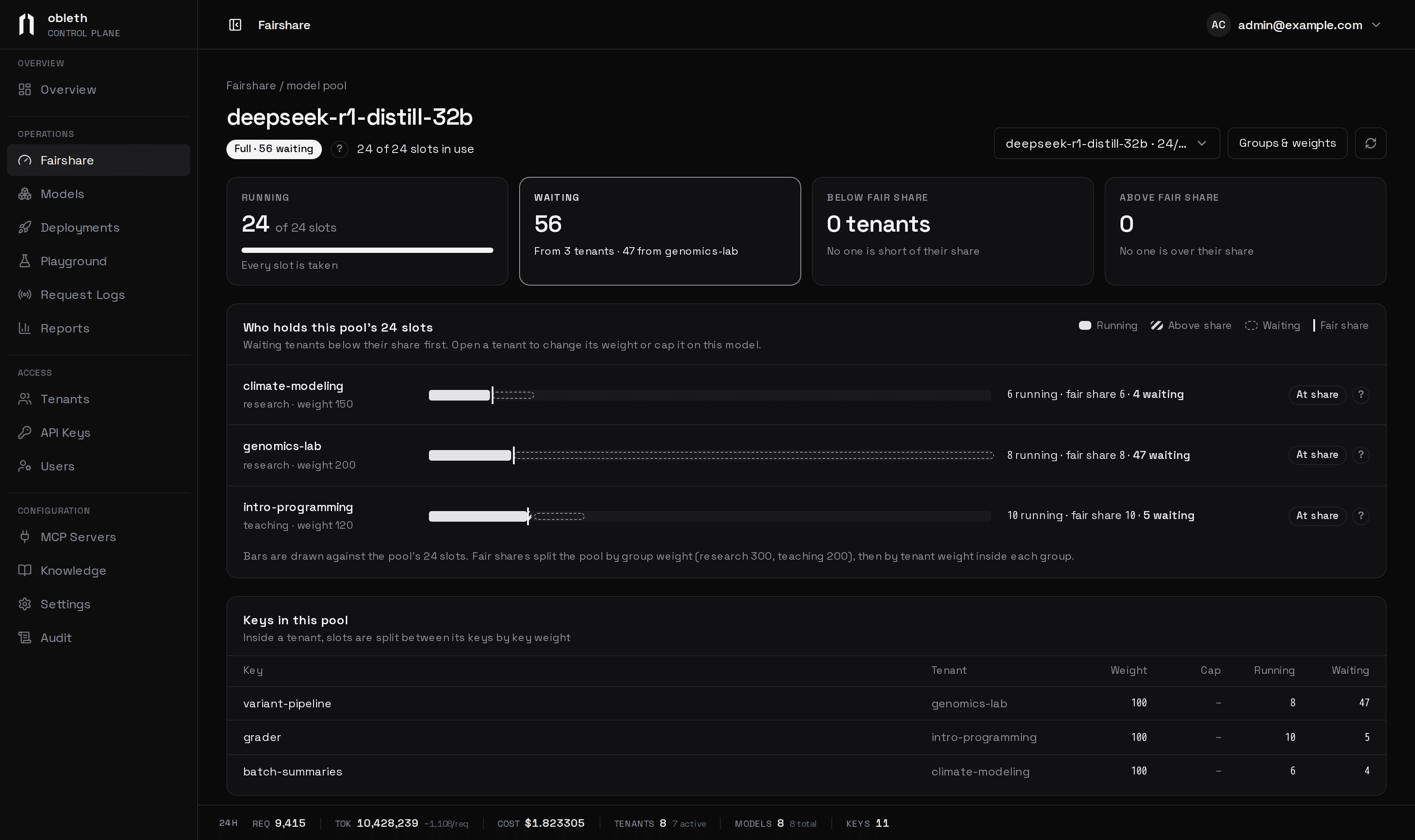Click the Full · 56 waiting status badge
1415x840 pixels.
click(x=274, y=149)
